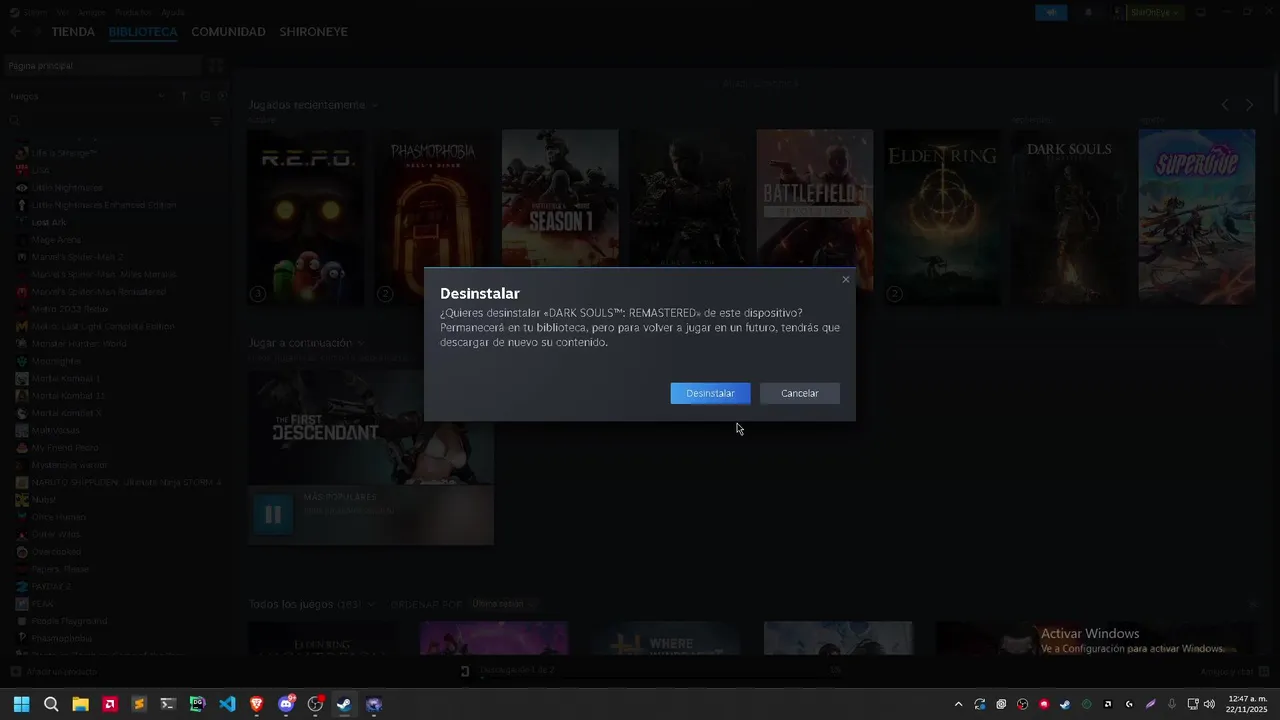Select Once Human in the game list
1280x720 pixels.
click(x=58, y=517)
